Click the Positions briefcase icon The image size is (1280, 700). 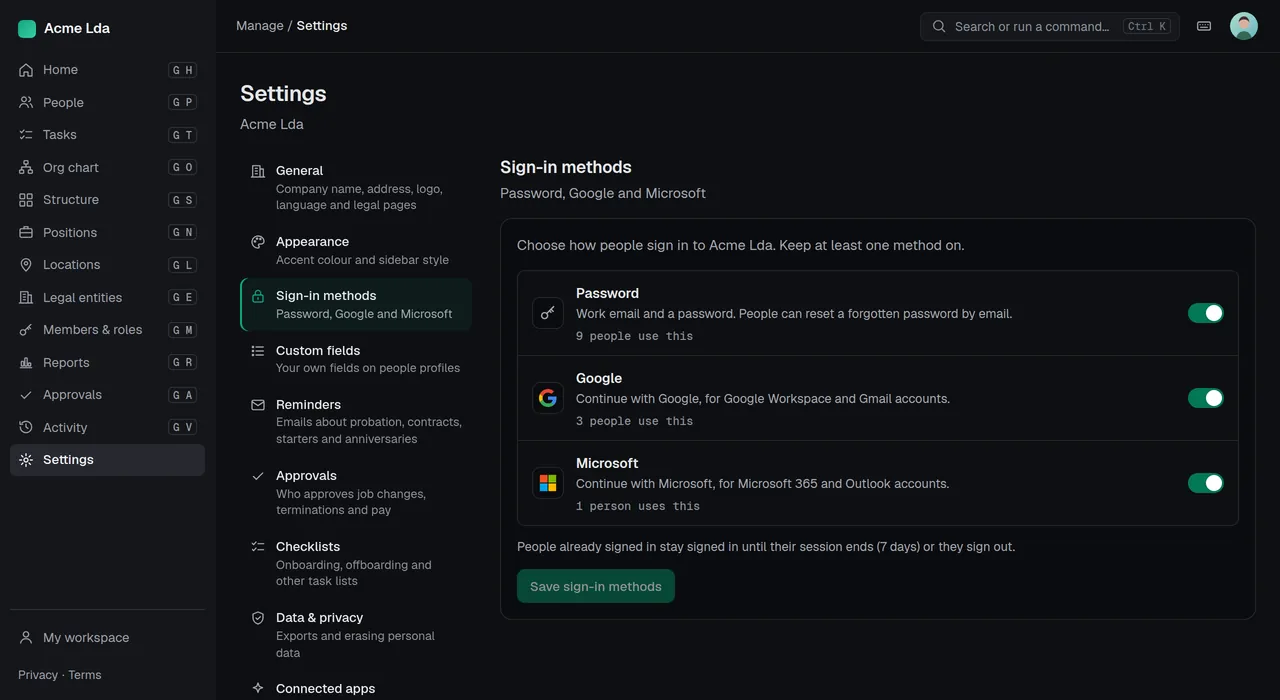pos(26,232)
